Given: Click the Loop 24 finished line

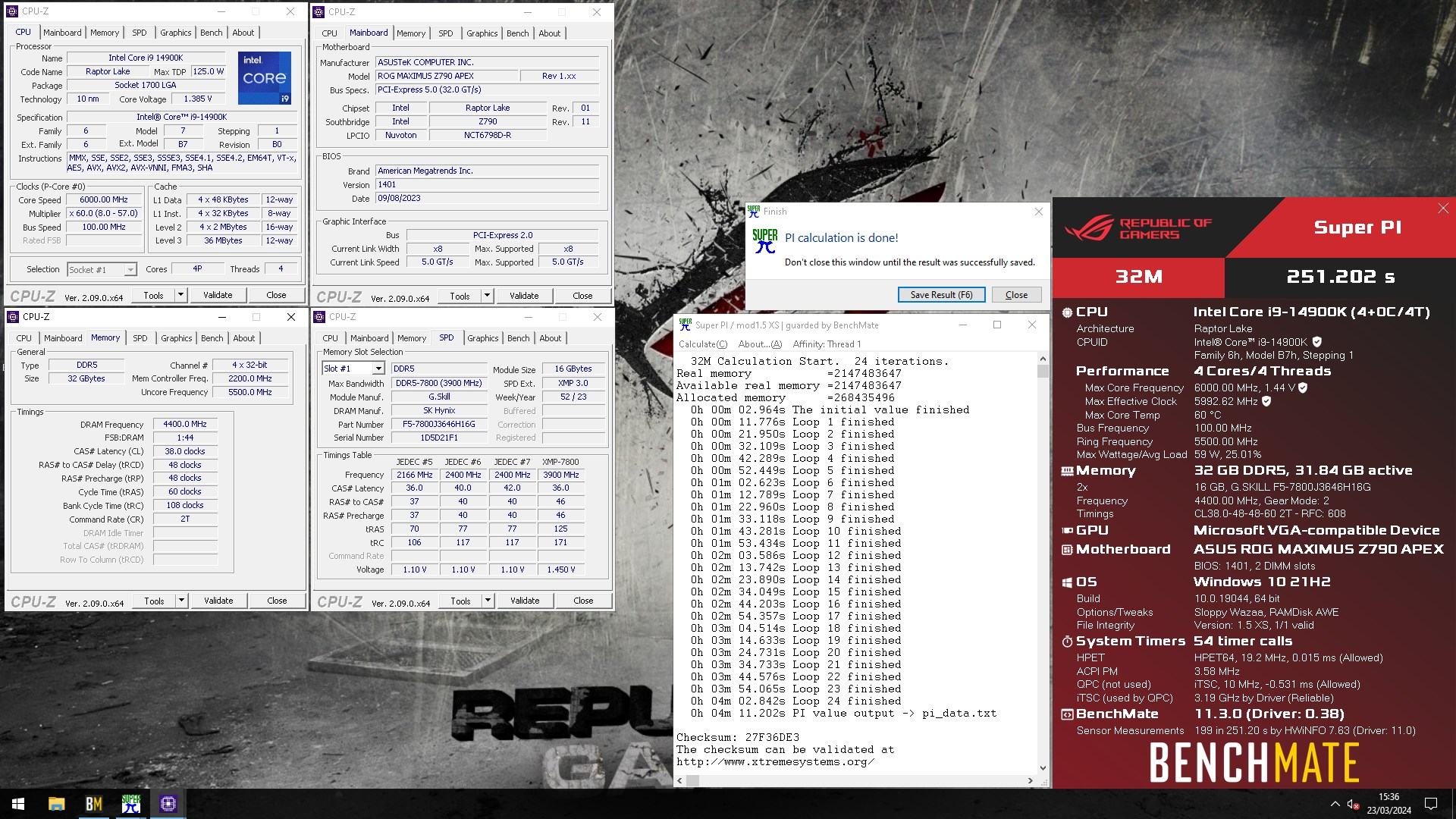Looking at the screenshot, I should (795, 701).
